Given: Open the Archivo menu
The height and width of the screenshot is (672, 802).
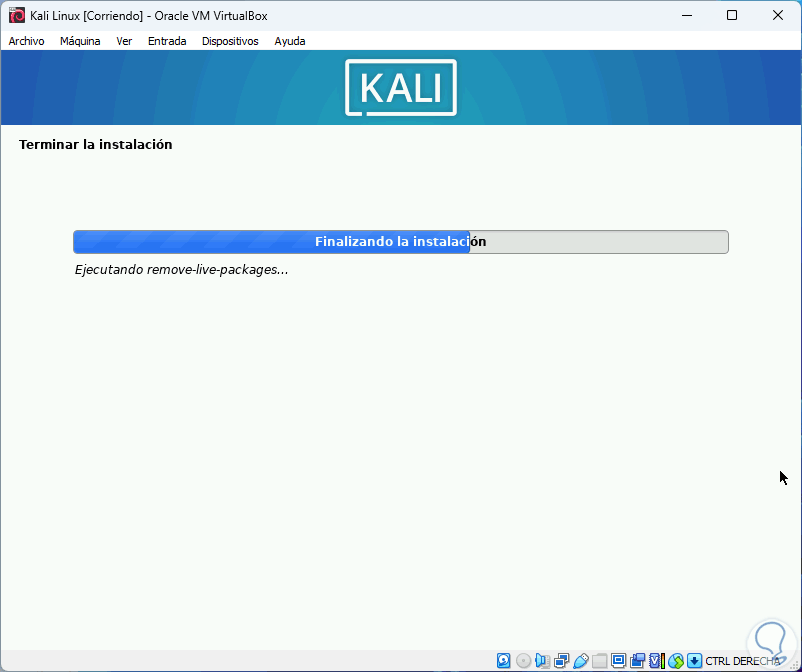Looking at the screenshot, I should click(x=27, y=41).
